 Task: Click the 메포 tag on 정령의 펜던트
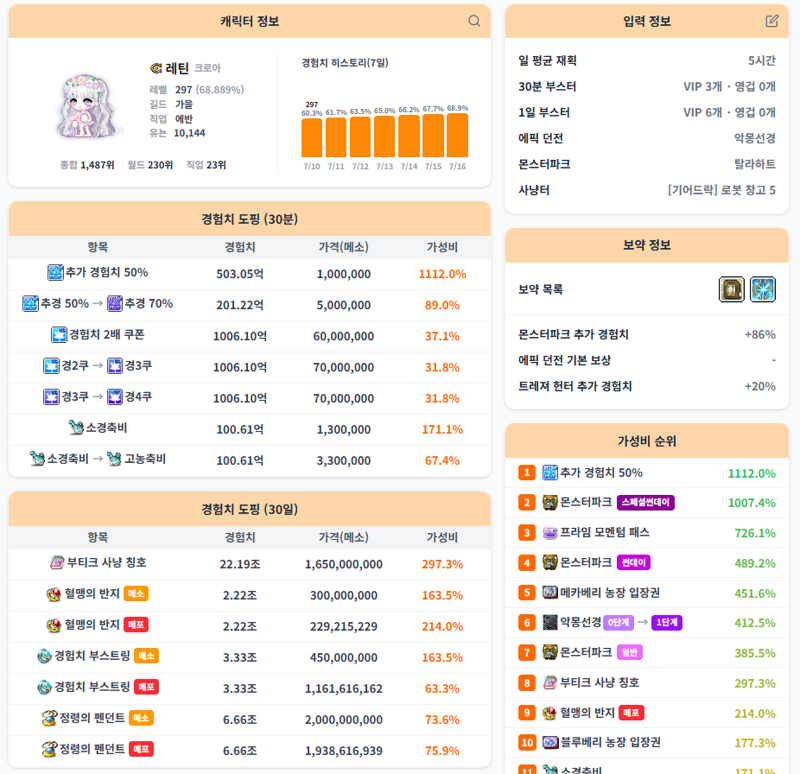point(141,749)
